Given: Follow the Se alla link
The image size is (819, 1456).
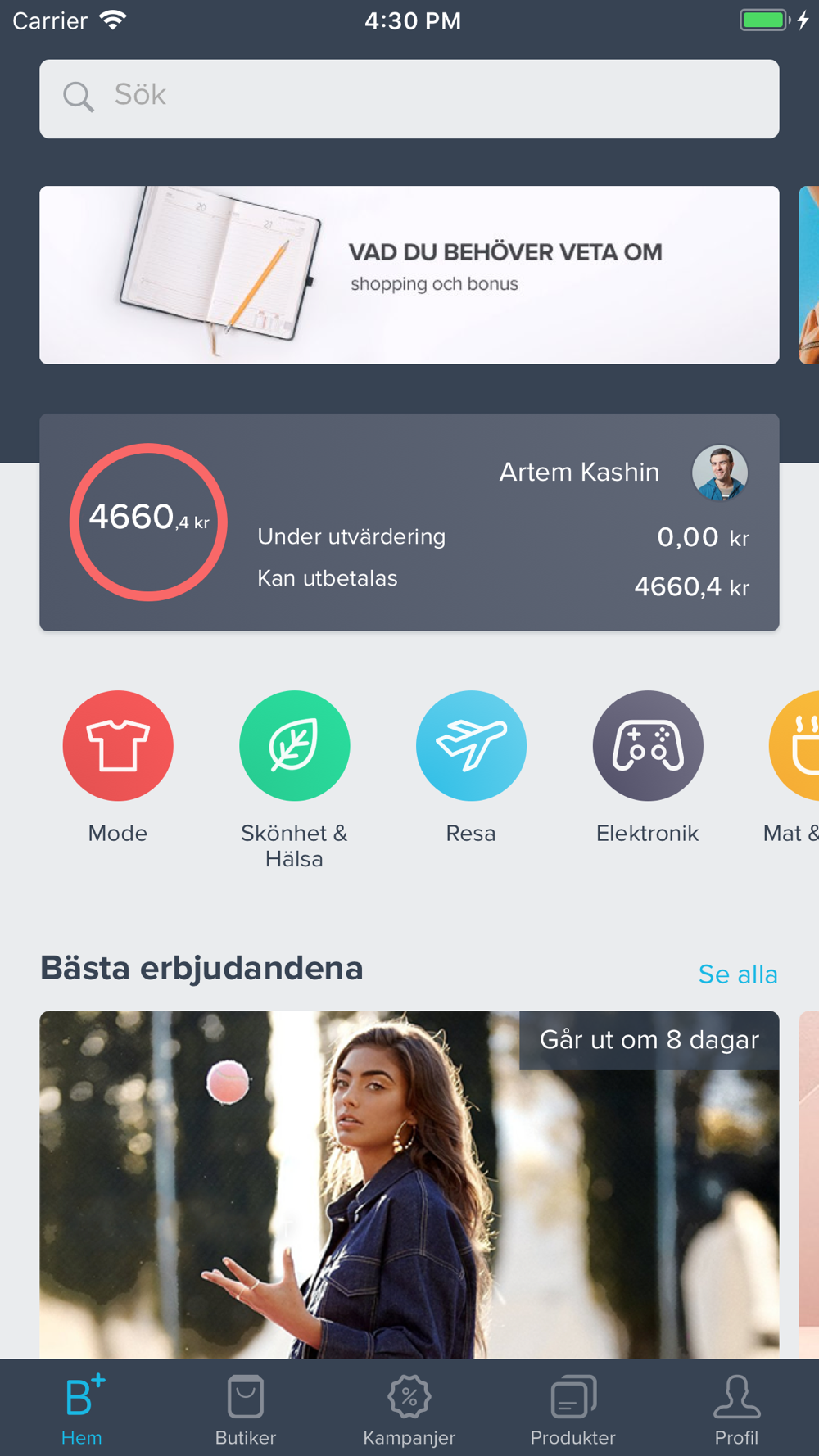Looking at the screenshot, I should 738,974.
